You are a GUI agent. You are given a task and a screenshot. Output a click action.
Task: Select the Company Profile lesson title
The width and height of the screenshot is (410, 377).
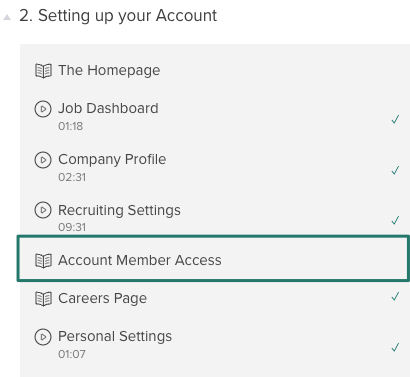(112, 160)
